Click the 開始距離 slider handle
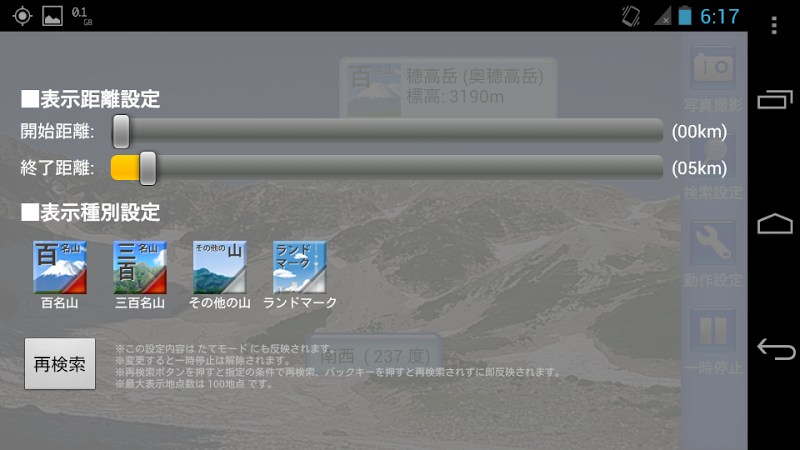800x450 pixels. click(x=121, y=132)
